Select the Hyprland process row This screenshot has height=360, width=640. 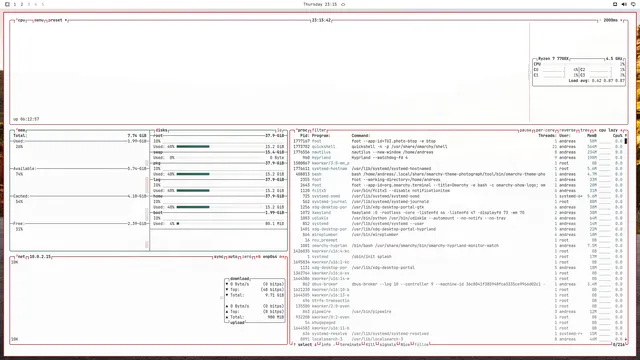coord(458,158)
